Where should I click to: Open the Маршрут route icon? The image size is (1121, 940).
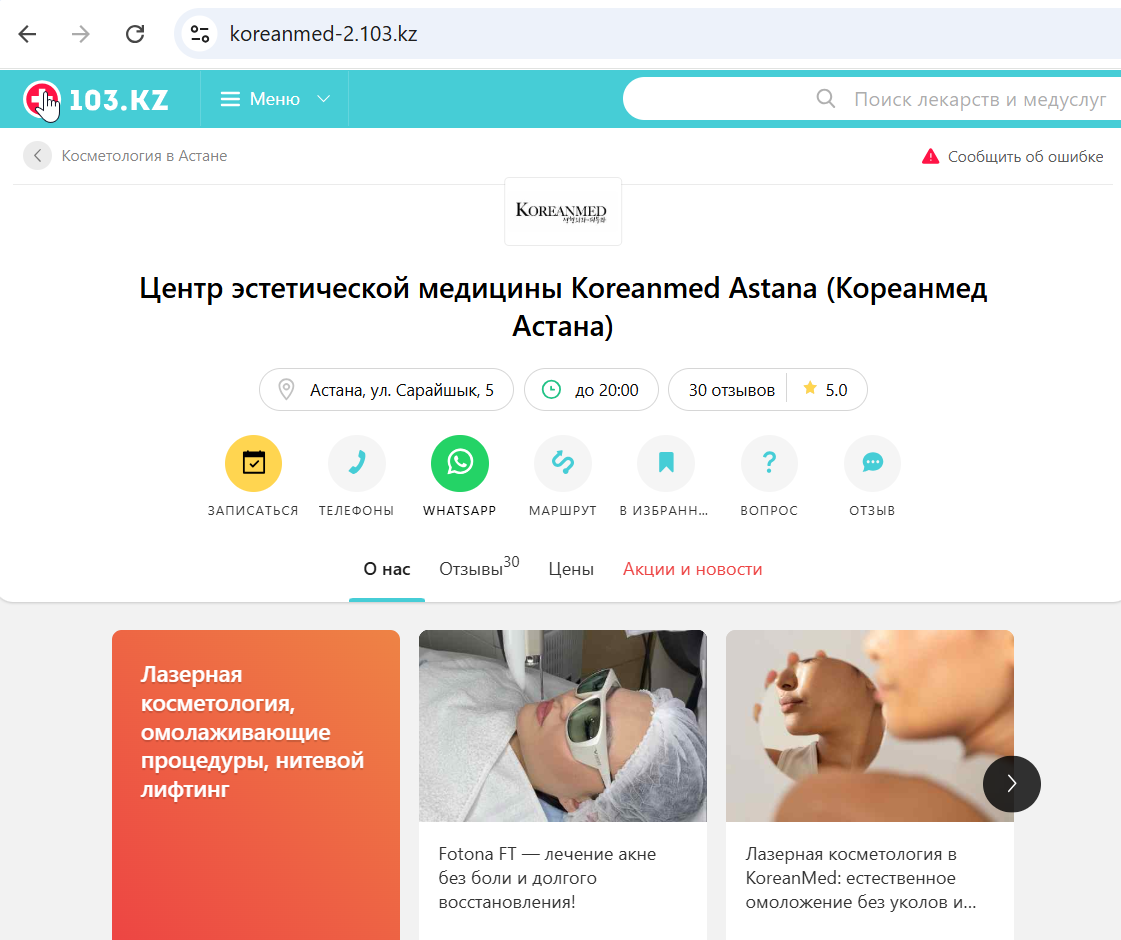[563, 463]
